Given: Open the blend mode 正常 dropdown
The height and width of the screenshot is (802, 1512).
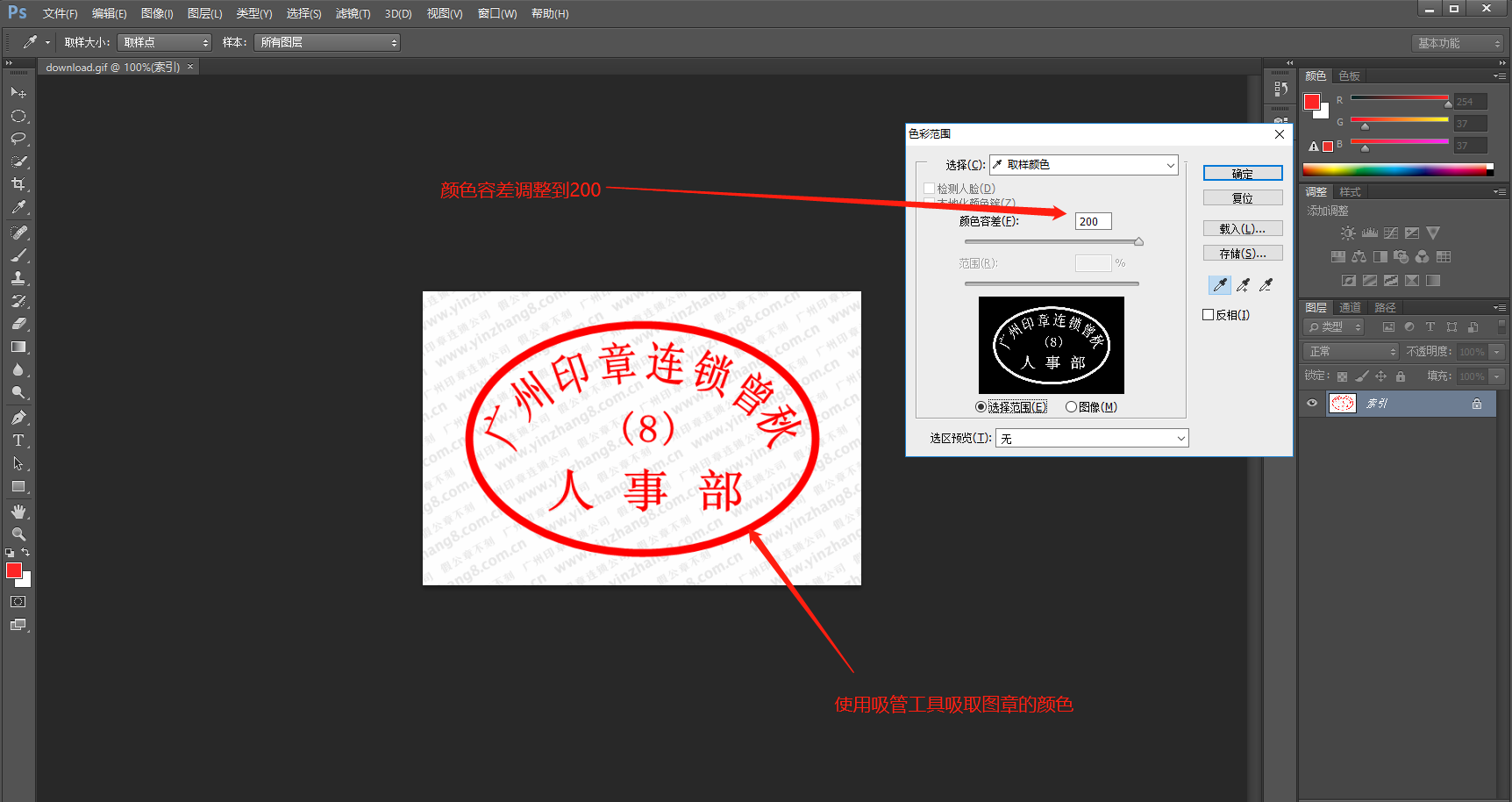Looking at the screenshot, I should [1352, 352].
